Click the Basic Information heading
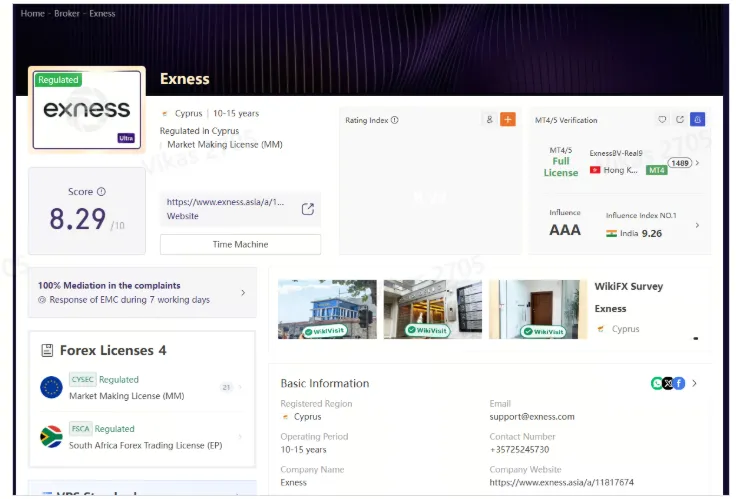The width and height of the screenshot is (736, 499). click(x=325, y=383)
